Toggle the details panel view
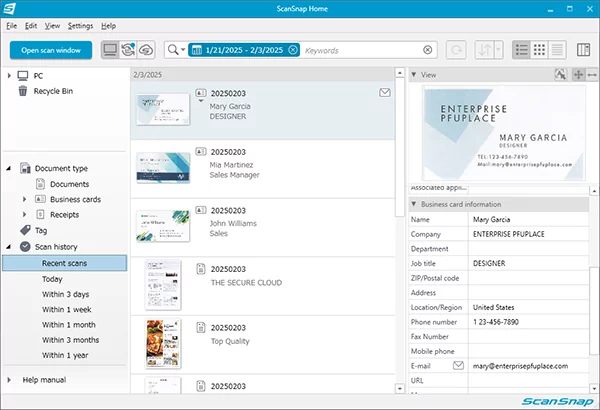 pos(558,49)
